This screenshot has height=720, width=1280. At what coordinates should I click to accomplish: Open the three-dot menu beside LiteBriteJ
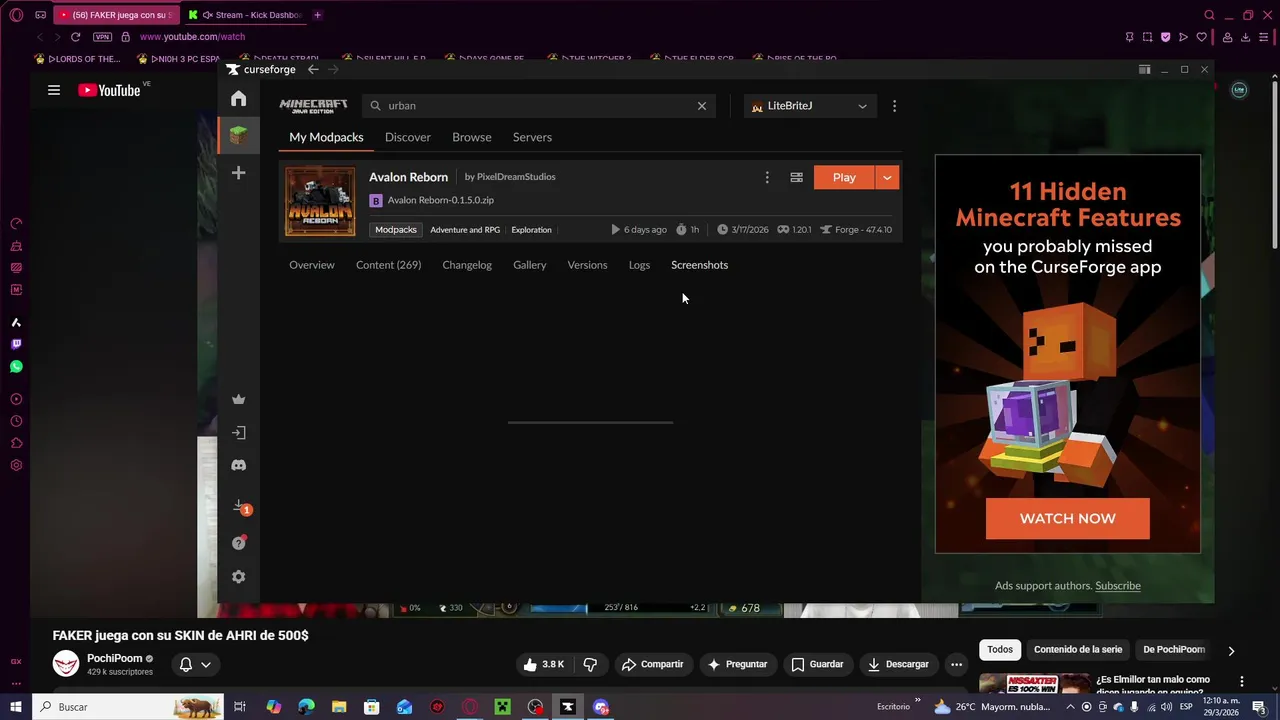click(x=894, y=105)
